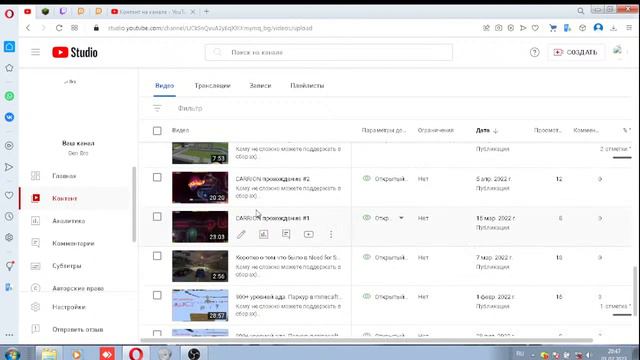The width and height of the screenshot is (640, 360).
Task: Click Отправить отзыв feedback link
Action: click(x=78, y=329)
